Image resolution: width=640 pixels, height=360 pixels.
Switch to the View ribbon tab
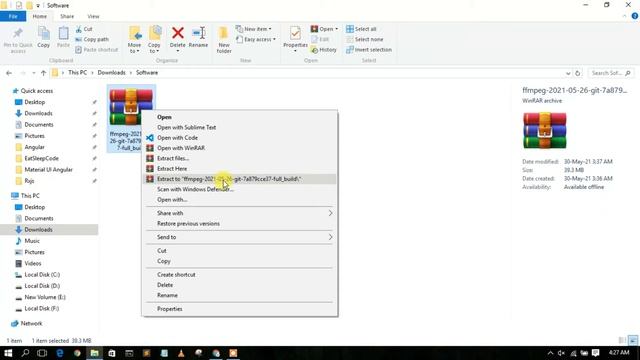click(x=93, y=16)
